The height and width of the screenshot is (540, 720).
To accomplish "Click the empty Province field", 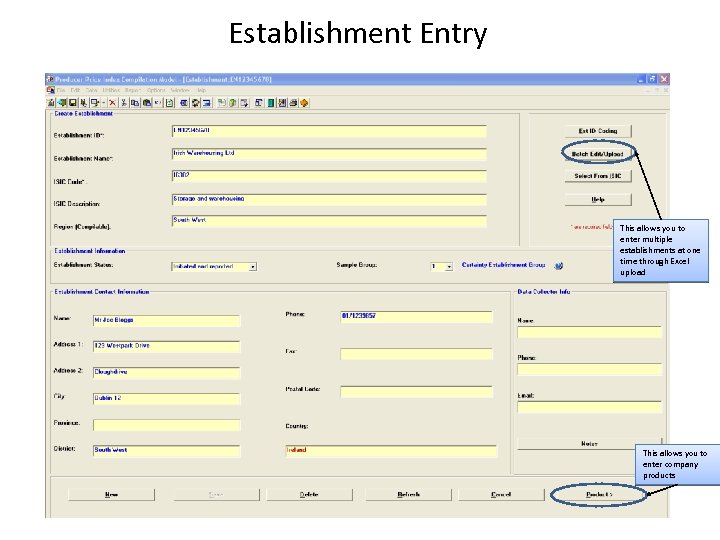I will tap(166, 425).
